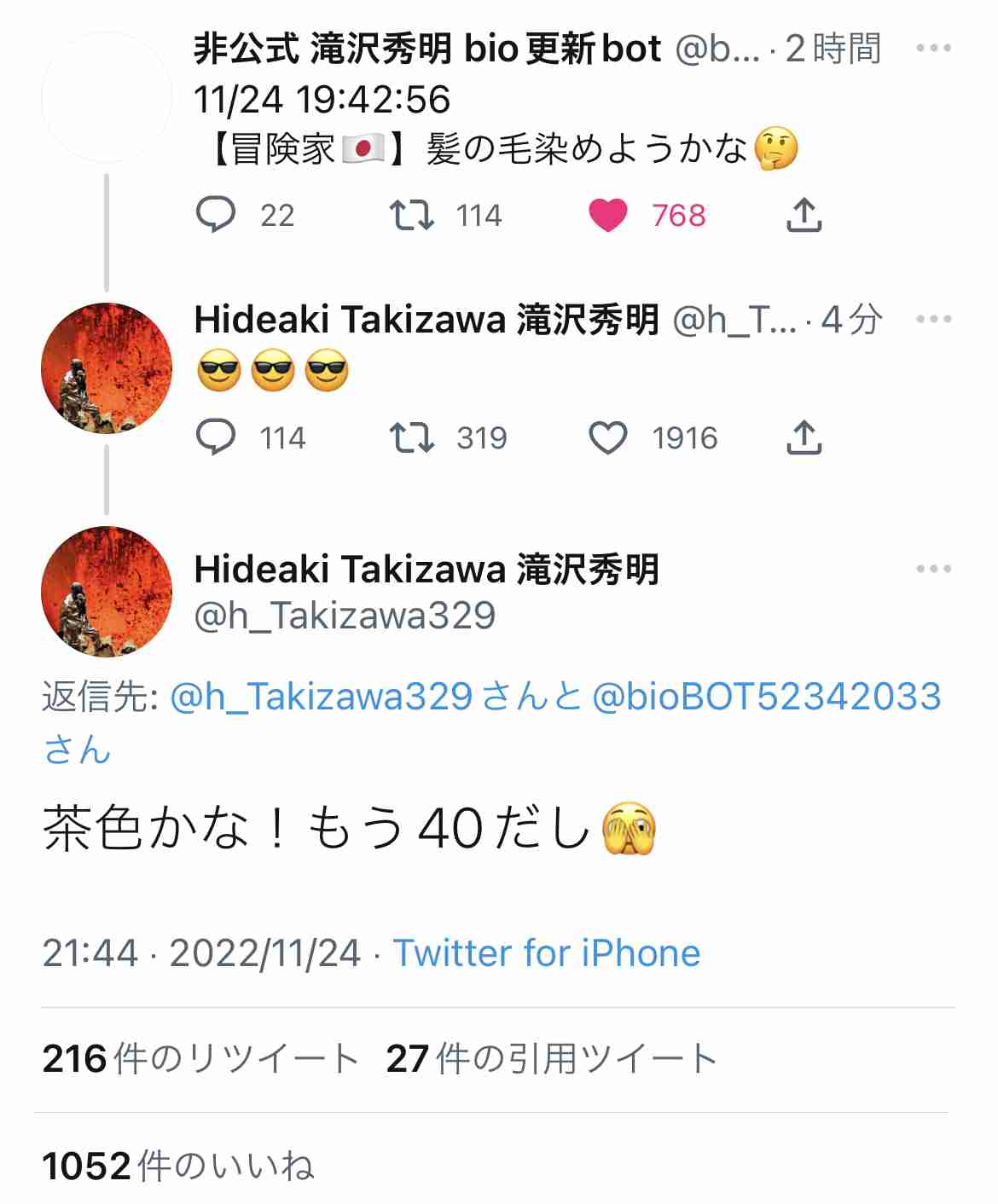Viewport: 998px width, 1204px height.
Task: Retweet the sunglasses emoji tweet
Action: [412, 437]
